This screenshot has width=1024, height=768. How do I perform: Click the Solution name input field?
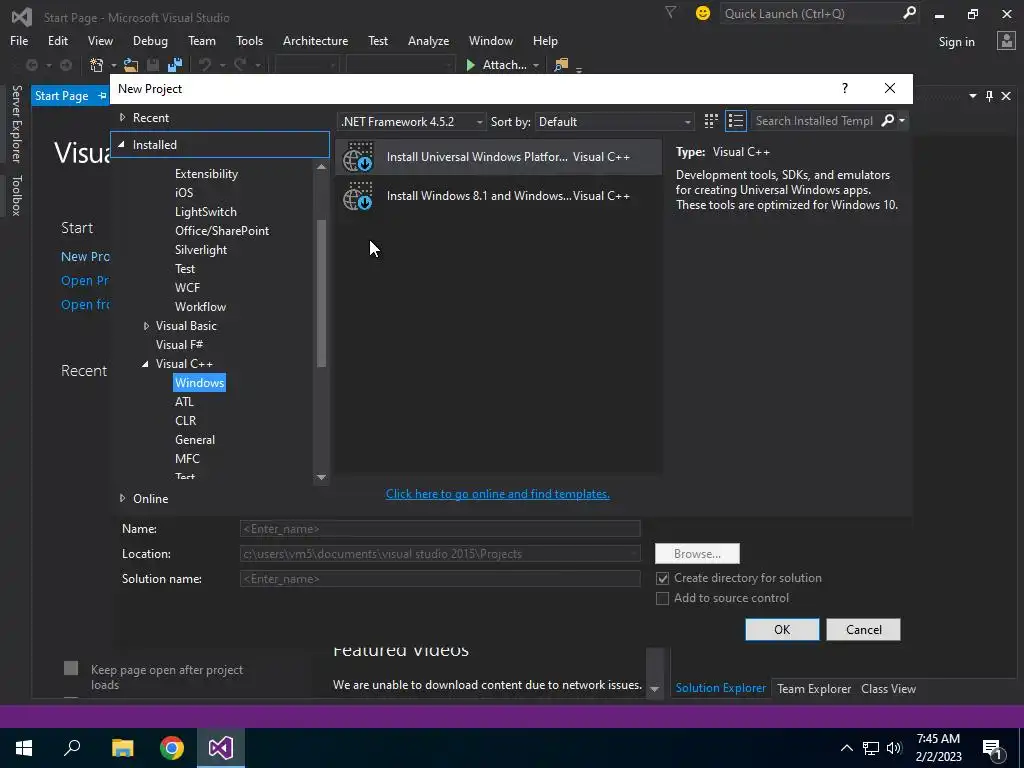pos(440,579)
